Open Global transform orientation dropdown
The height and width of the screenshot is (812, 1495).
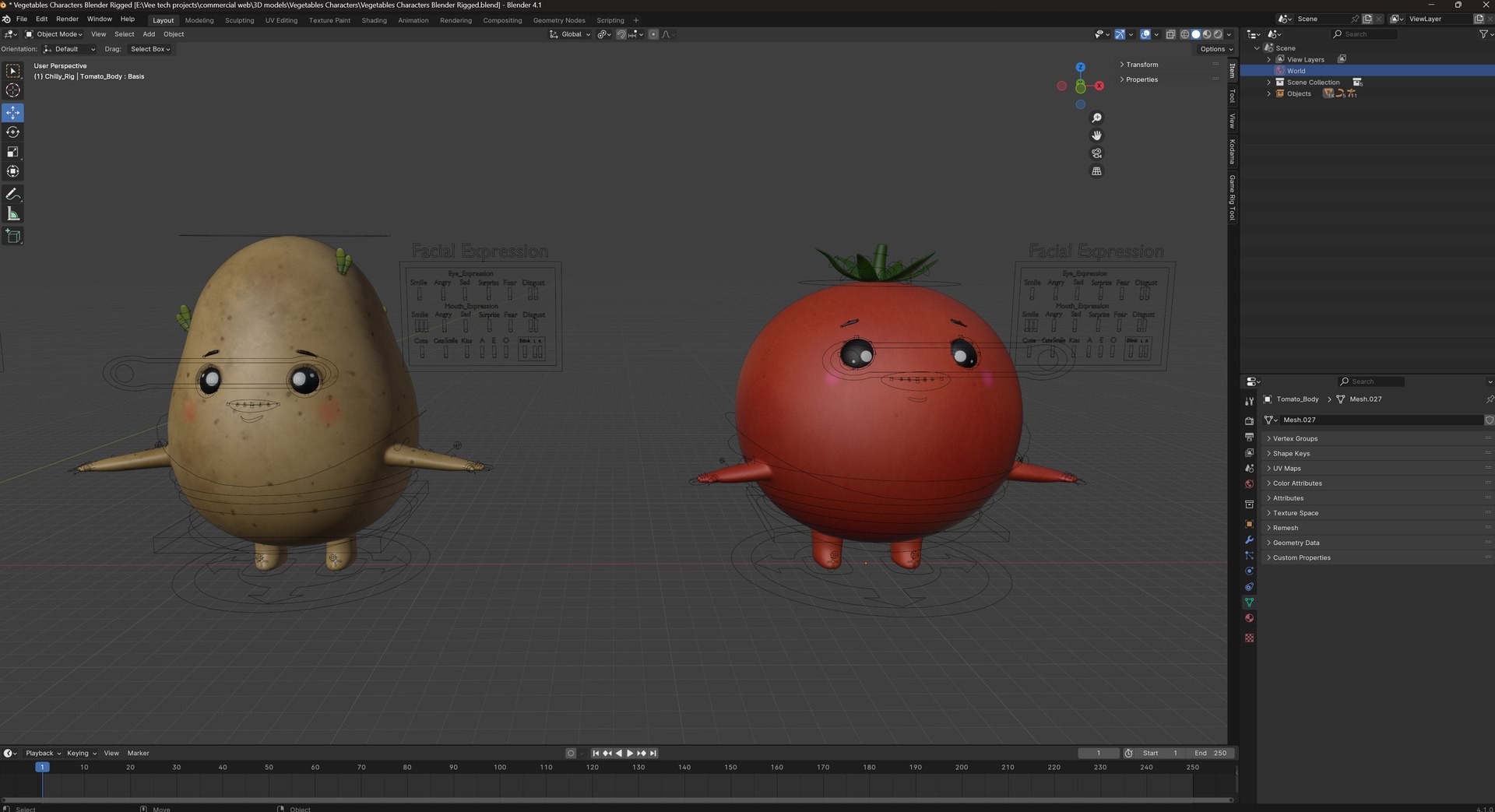point(570,34)
